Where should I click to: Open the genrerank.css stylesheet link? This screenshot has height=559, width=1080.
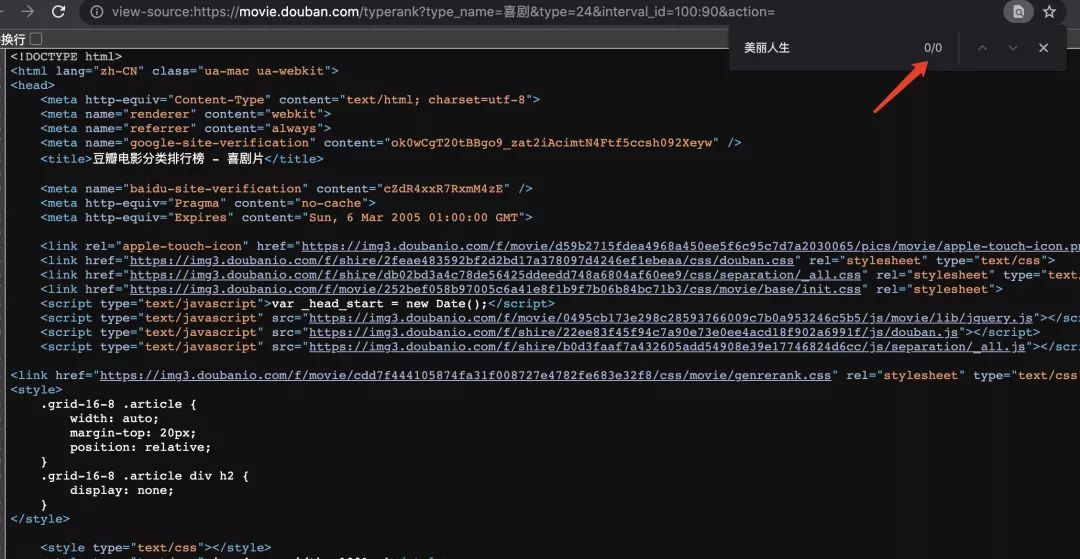pos(466,376)
